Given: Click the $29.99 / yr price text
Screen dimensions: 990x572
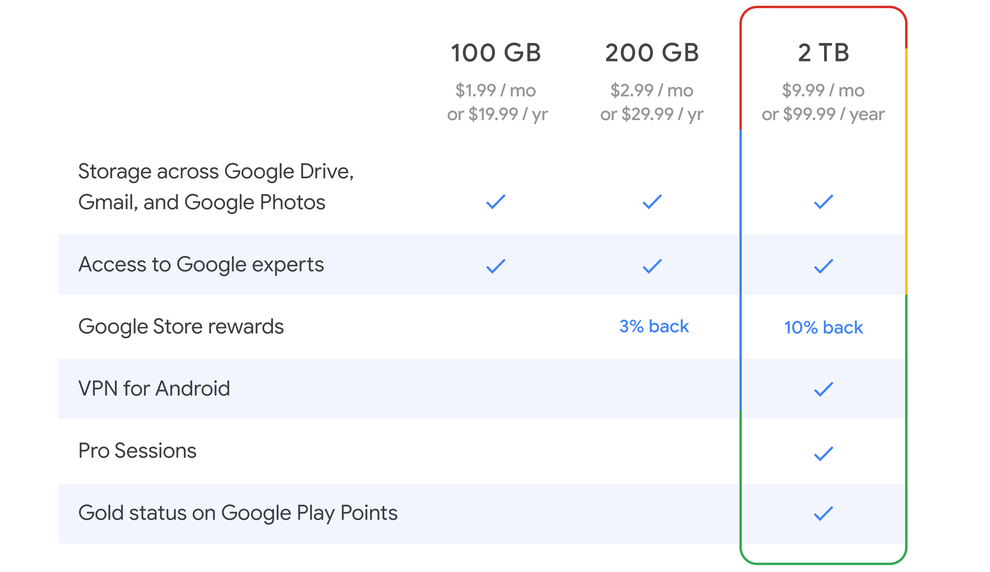Looking at the screenshot, I should (x=662, y=114).
